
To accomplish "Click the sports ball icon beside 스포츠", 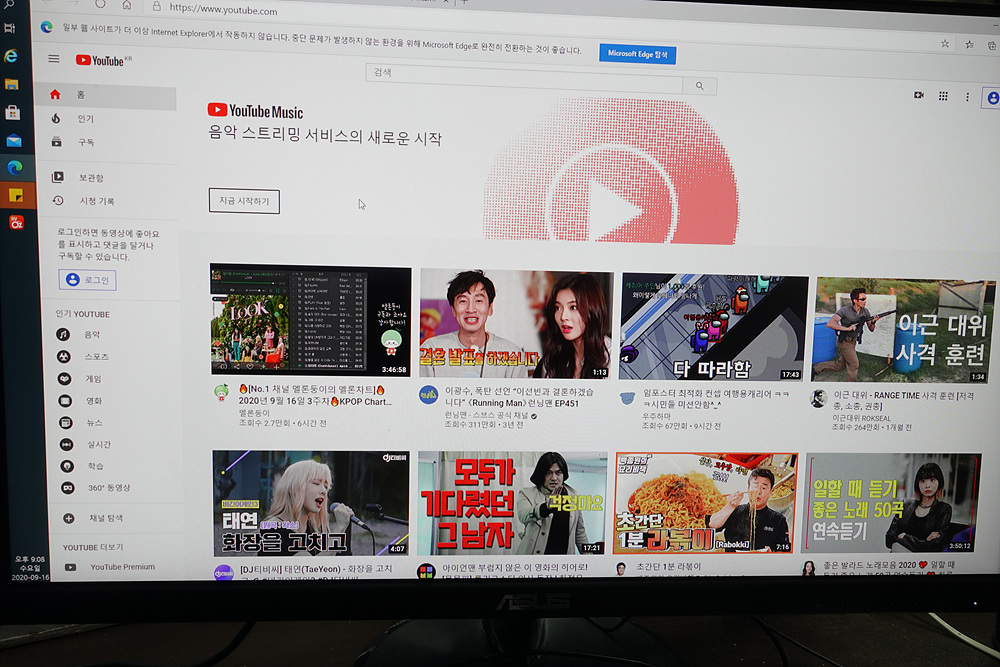I will pos(64,356).
